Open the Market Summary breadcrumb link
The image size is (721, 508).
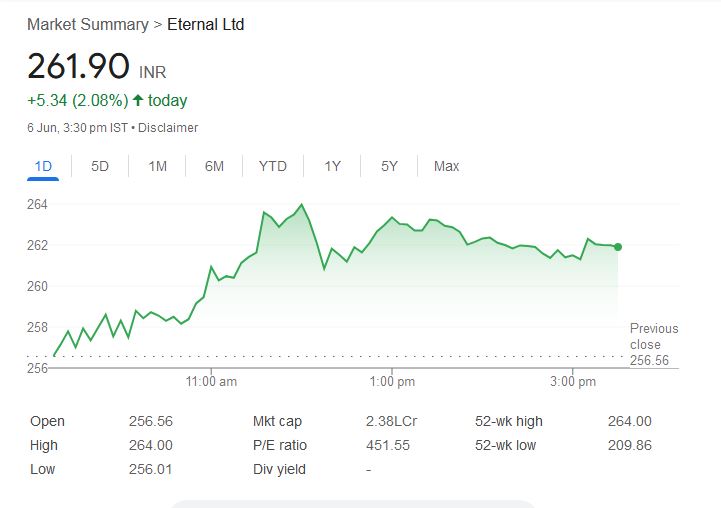pyautogui.click(x=88, y=24)
